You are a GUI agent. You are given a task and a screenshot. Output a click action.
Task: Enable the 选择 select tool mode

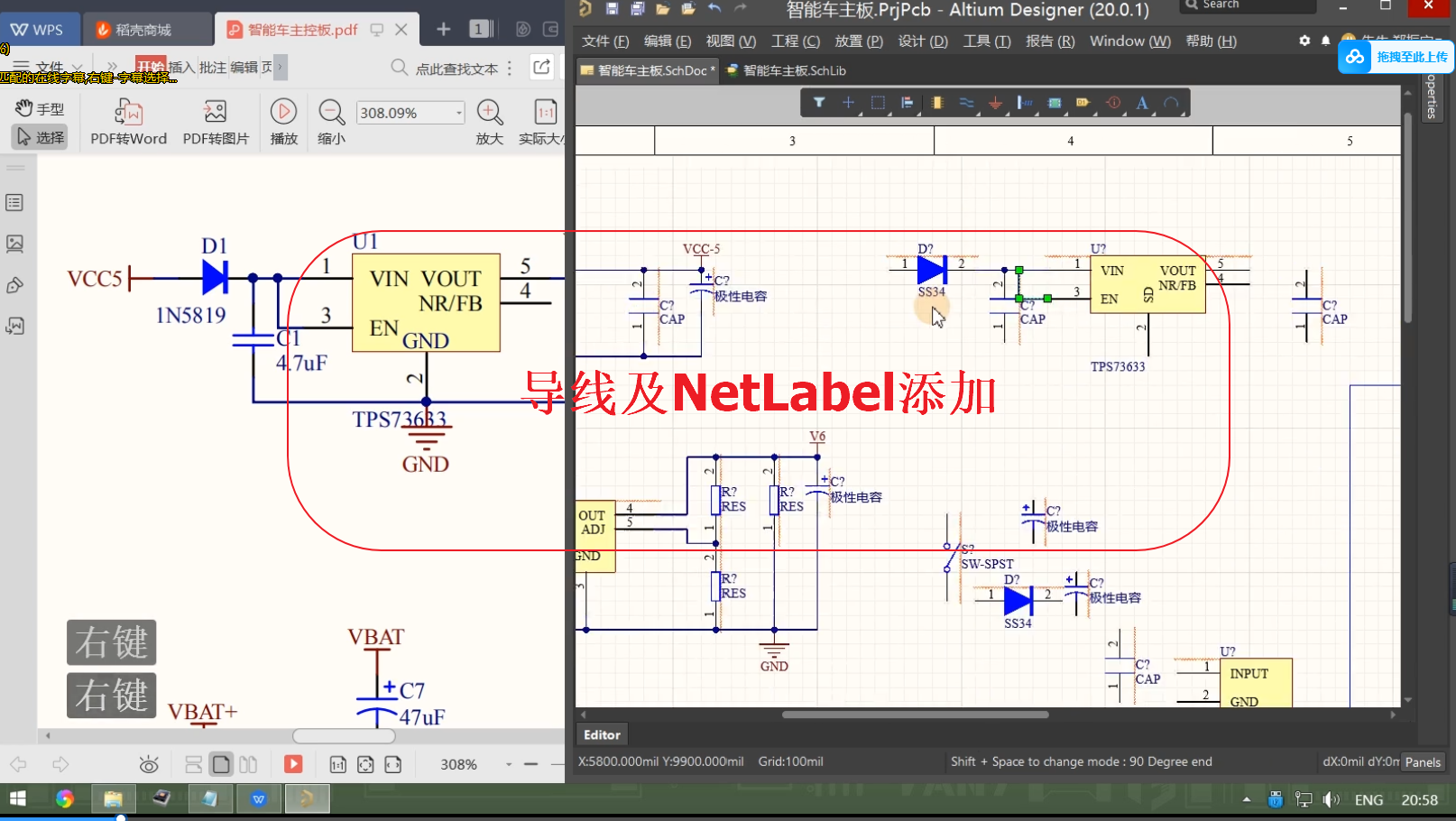41,137
